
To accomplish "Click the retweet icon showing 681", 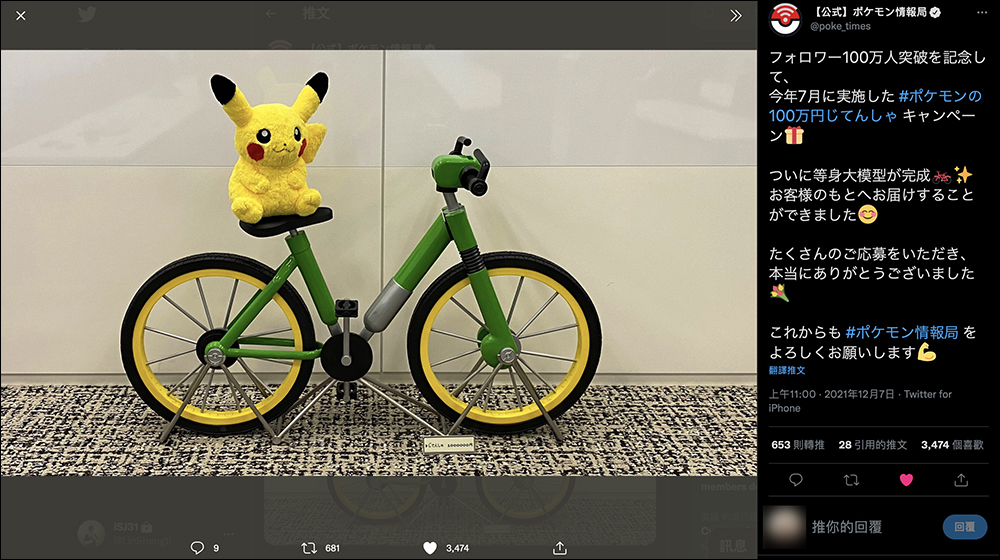I will 310,547.
